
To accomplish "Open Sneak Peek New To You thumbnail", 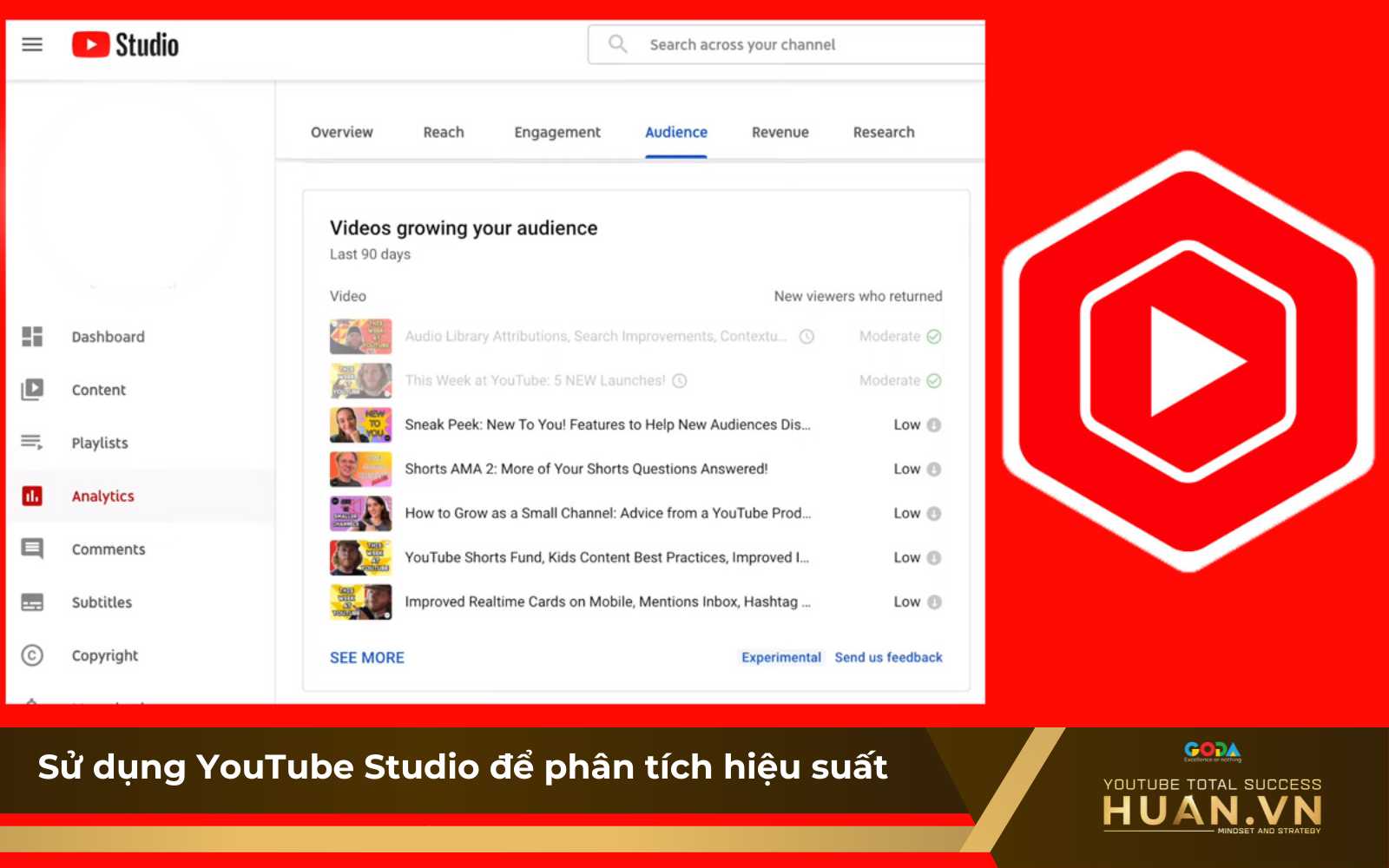I will pos(360,425).
